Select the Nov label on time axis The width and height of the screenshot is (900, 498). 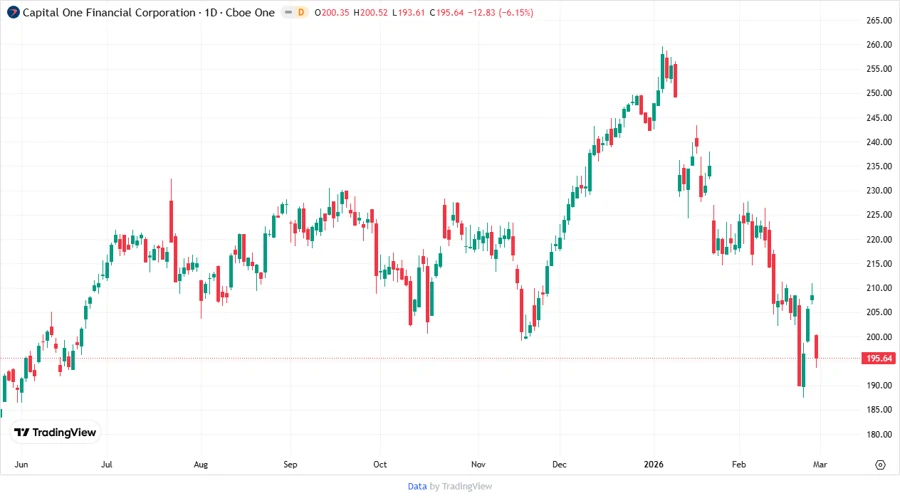pos(478,464)
